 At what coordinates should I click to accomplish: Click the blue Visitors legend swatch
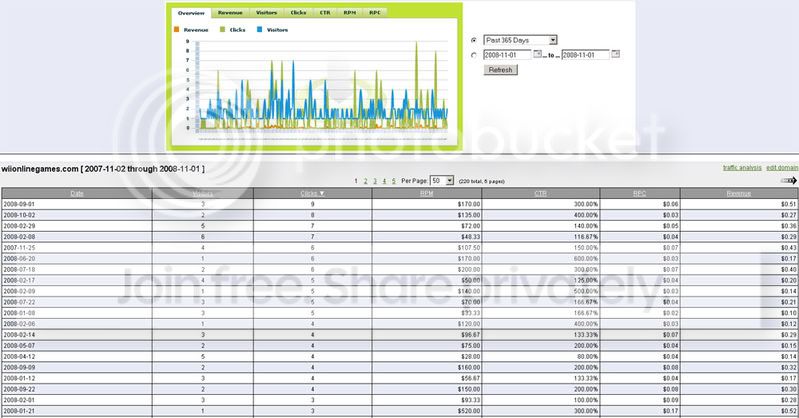pyautogui.click(x=259, y=30)
